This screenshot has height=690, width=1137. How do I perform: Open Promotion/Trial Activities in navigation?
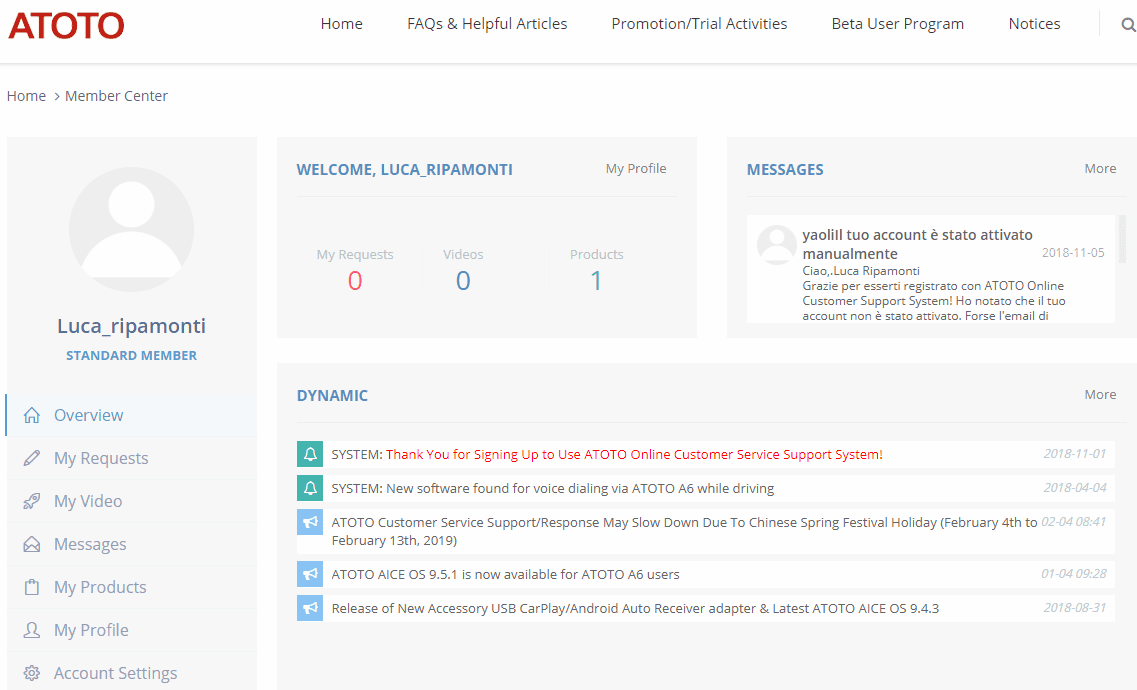pyautogui.click(x=699, y=24)
